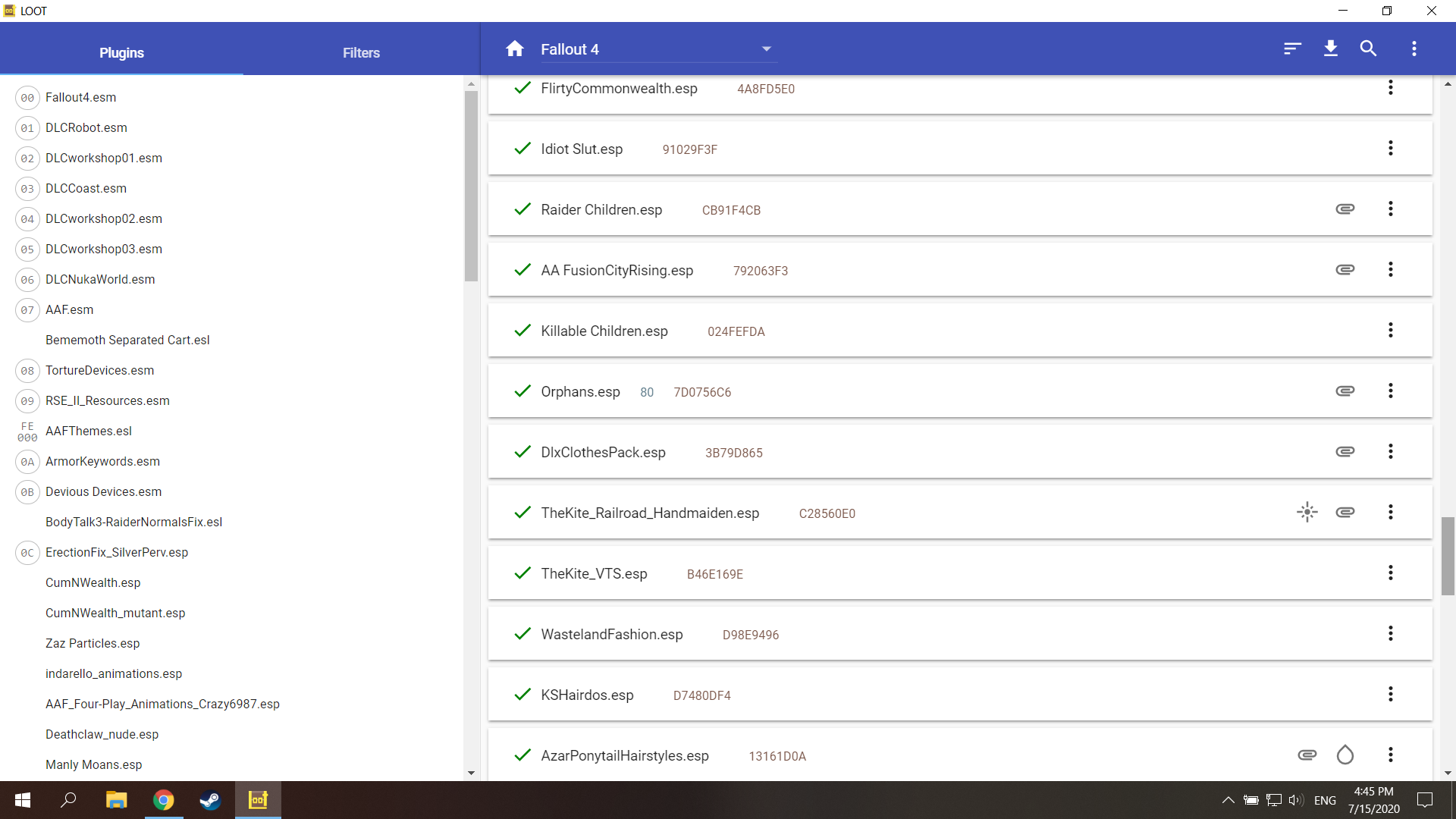Click the update masterlist download icon
Image resolution: width=1456 pixels, height=819 pixels.
point(1330,49)
